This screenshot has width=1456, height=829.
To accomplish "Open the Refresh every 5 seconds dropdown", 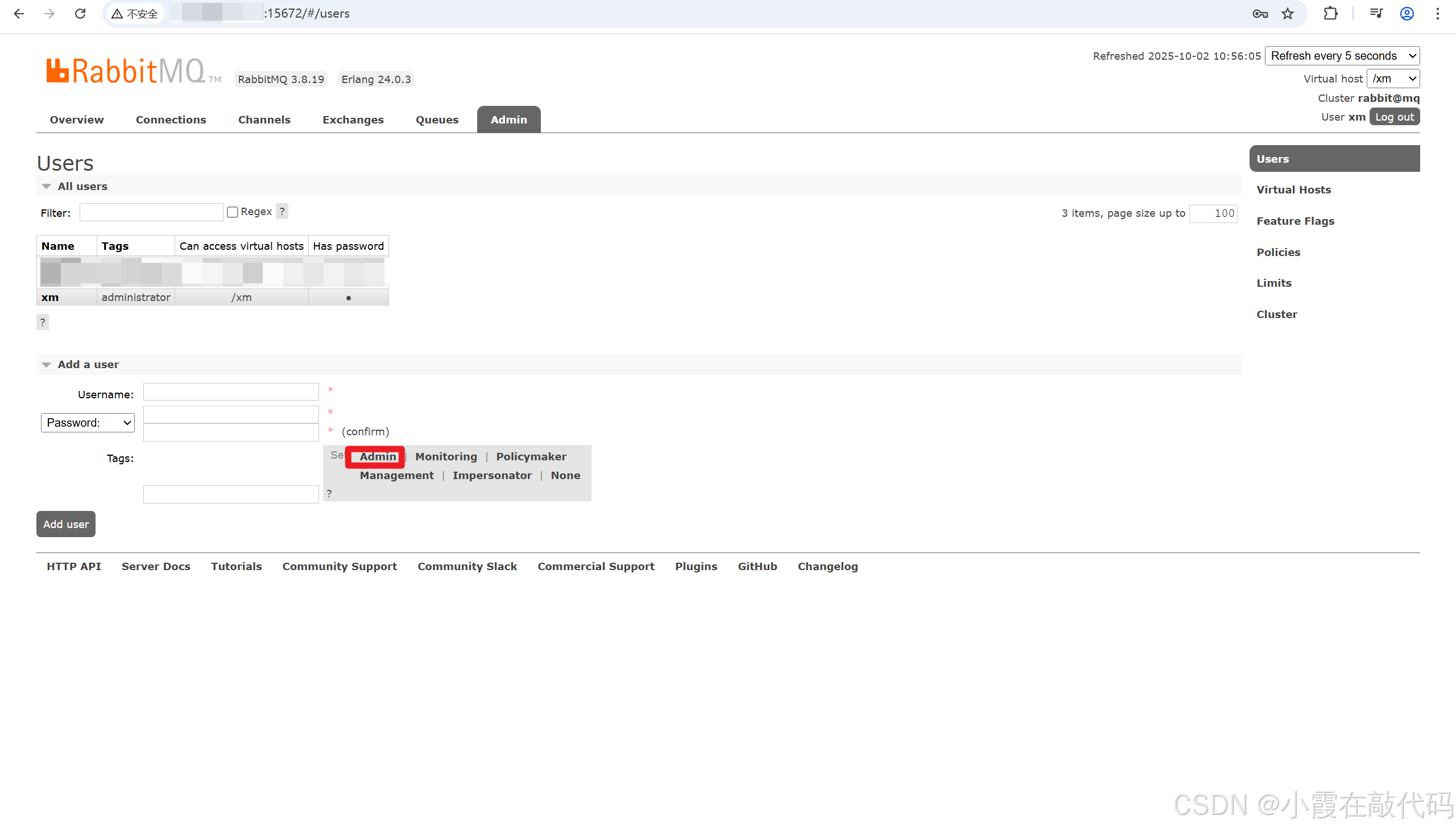I will 1342,56.
